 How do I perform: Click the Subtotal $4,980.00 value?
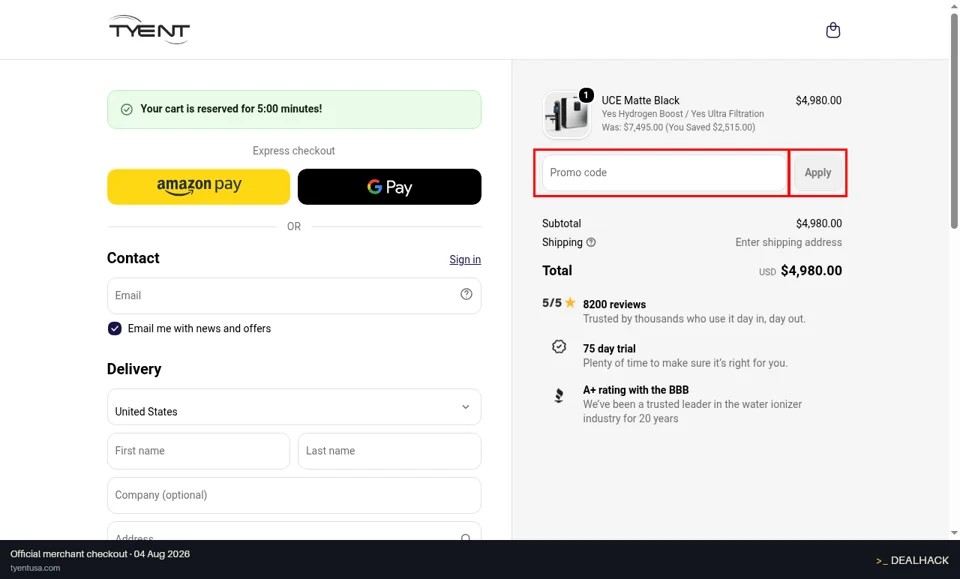point(819,223)
